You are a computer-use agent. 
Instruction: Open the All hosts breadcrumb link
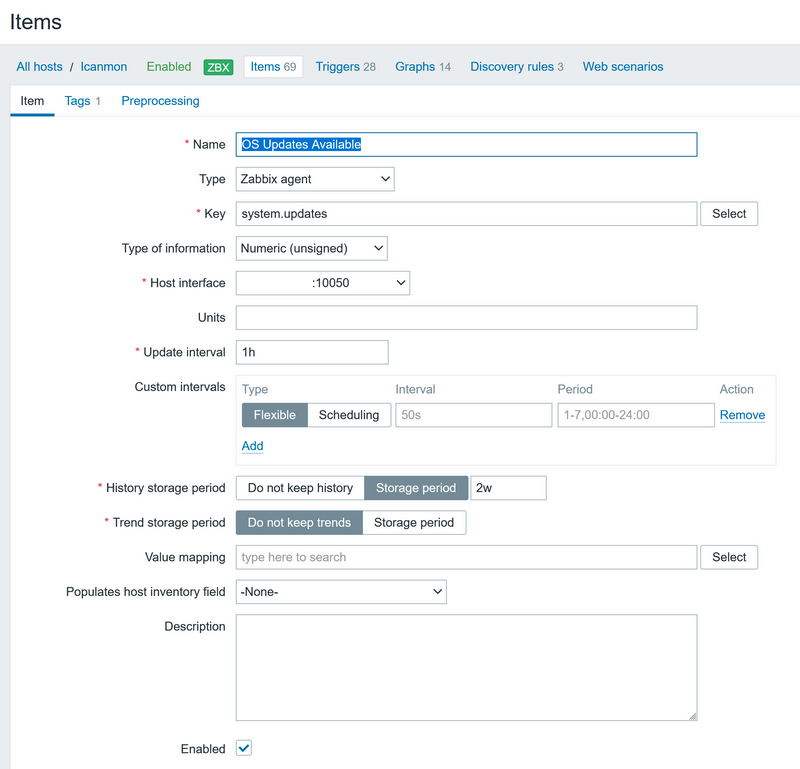click(39, 67)
